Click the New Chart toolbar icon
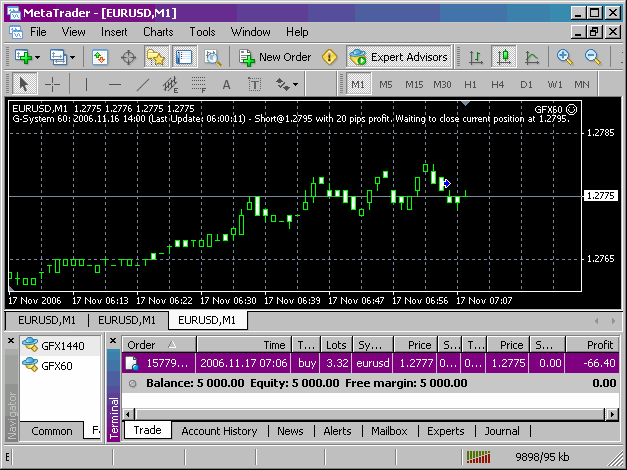The width and height of the screenshot is (627, 470). (23, 57)
